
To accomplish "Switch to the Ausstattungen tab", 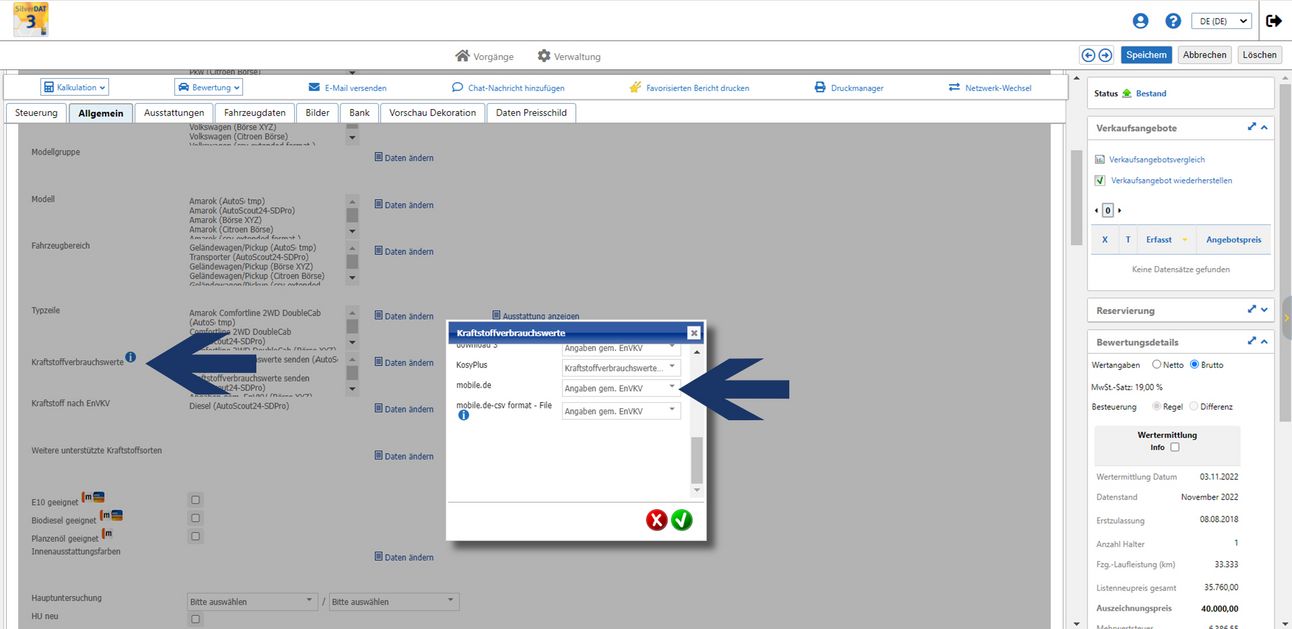I will (174, 113).
